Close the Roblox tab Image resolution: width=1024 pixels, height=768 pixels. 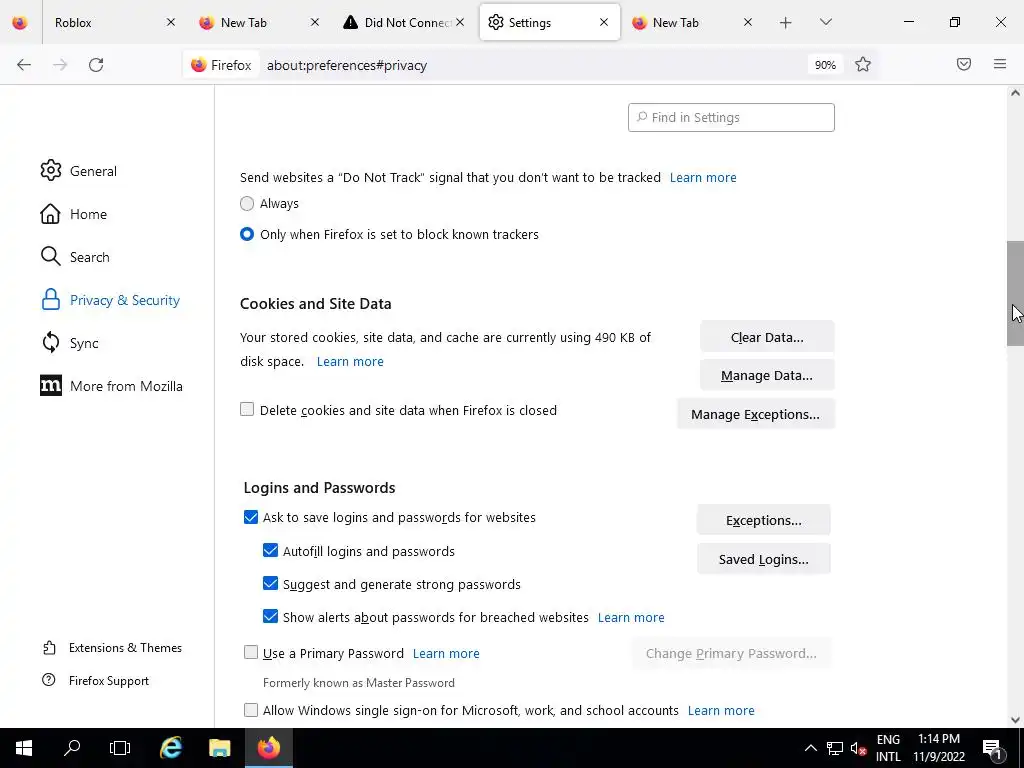click(x=170, y=22)
